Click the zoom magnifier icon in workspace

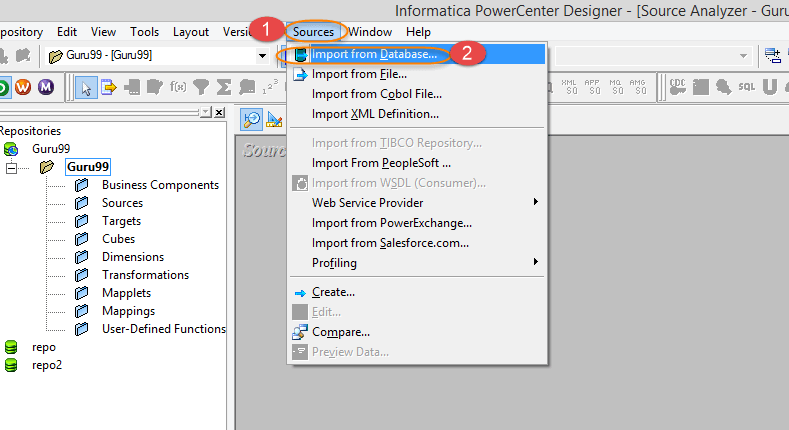click(x=251, y=120)
